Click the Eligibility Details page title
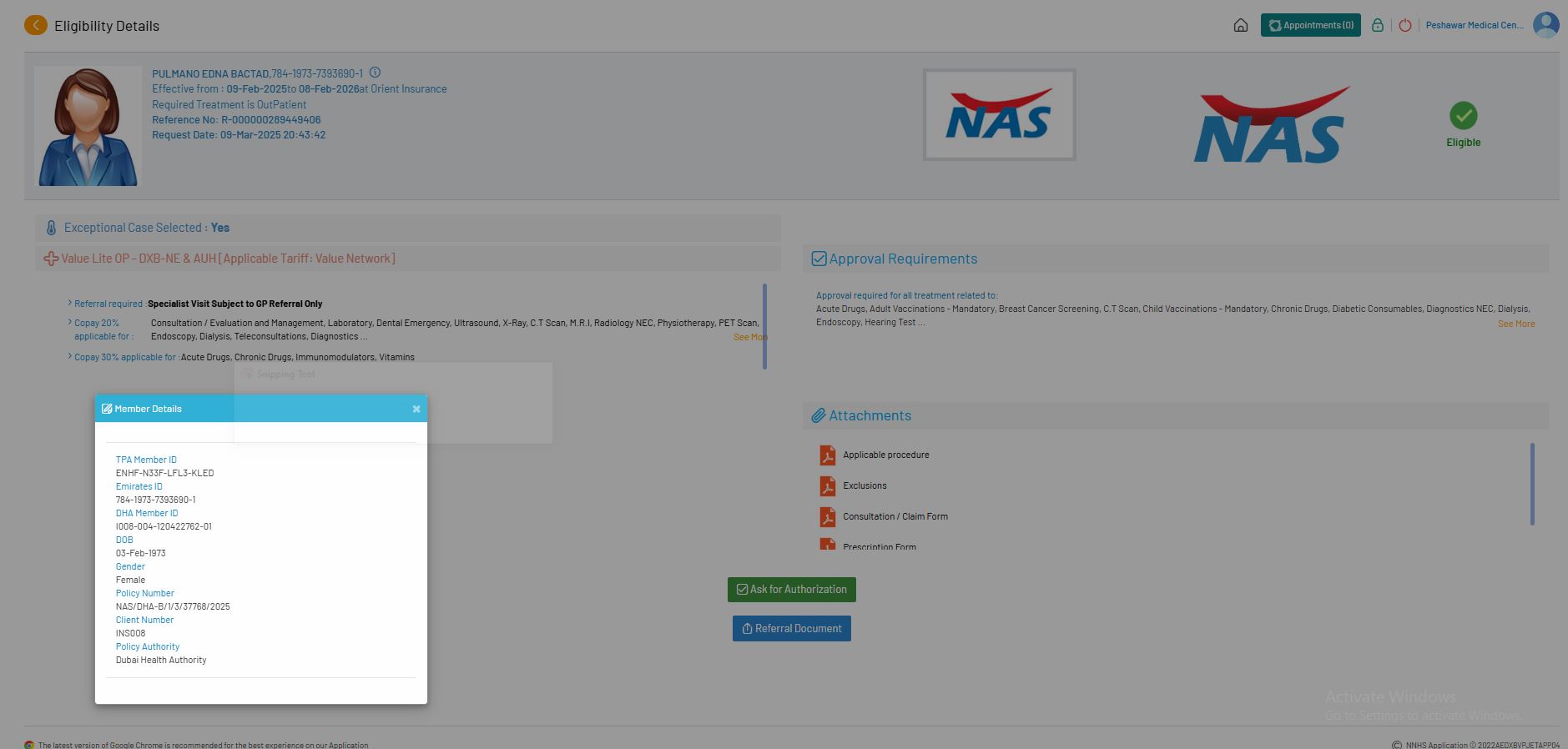The width and height of the screenshot is (1568, 749). pyautogui.click(x=107, y=26)
